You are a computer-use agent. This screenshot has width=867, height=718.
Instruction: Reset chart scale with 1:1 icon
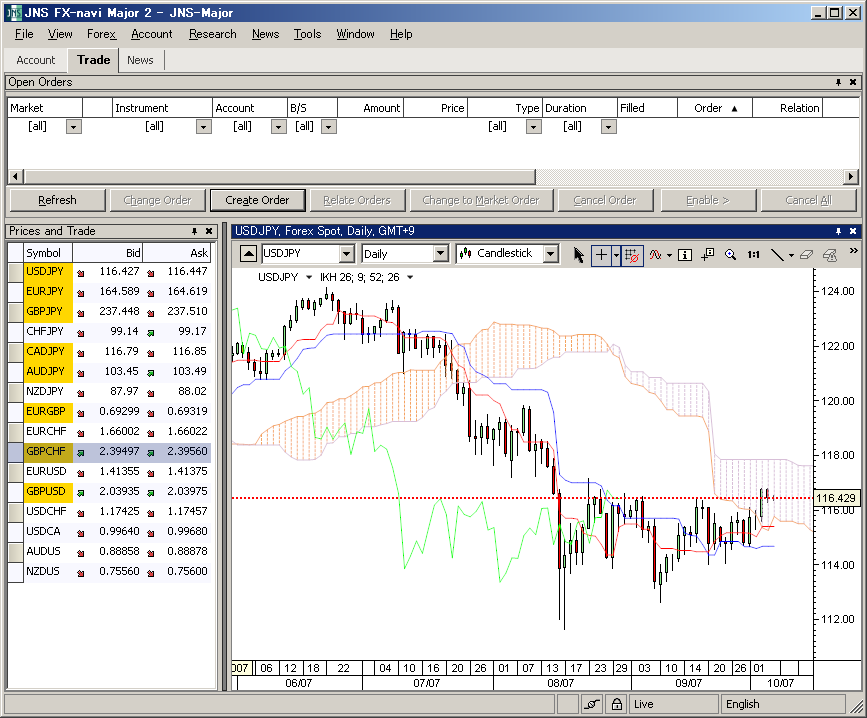point(753,255)
